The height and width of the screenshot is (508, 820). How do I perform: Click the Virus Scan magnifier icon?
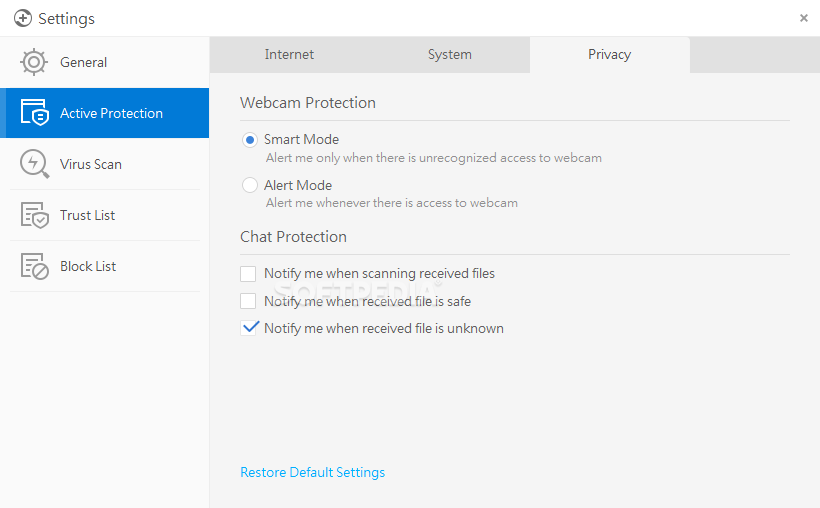coord(35,164)
